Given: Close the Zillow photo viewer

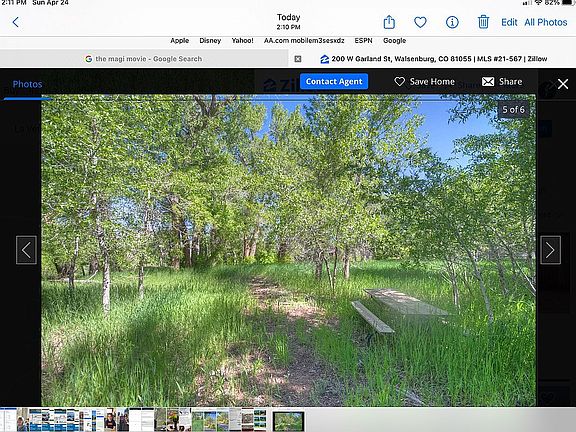Looking at the screenshot, I should tap(563, 84).
